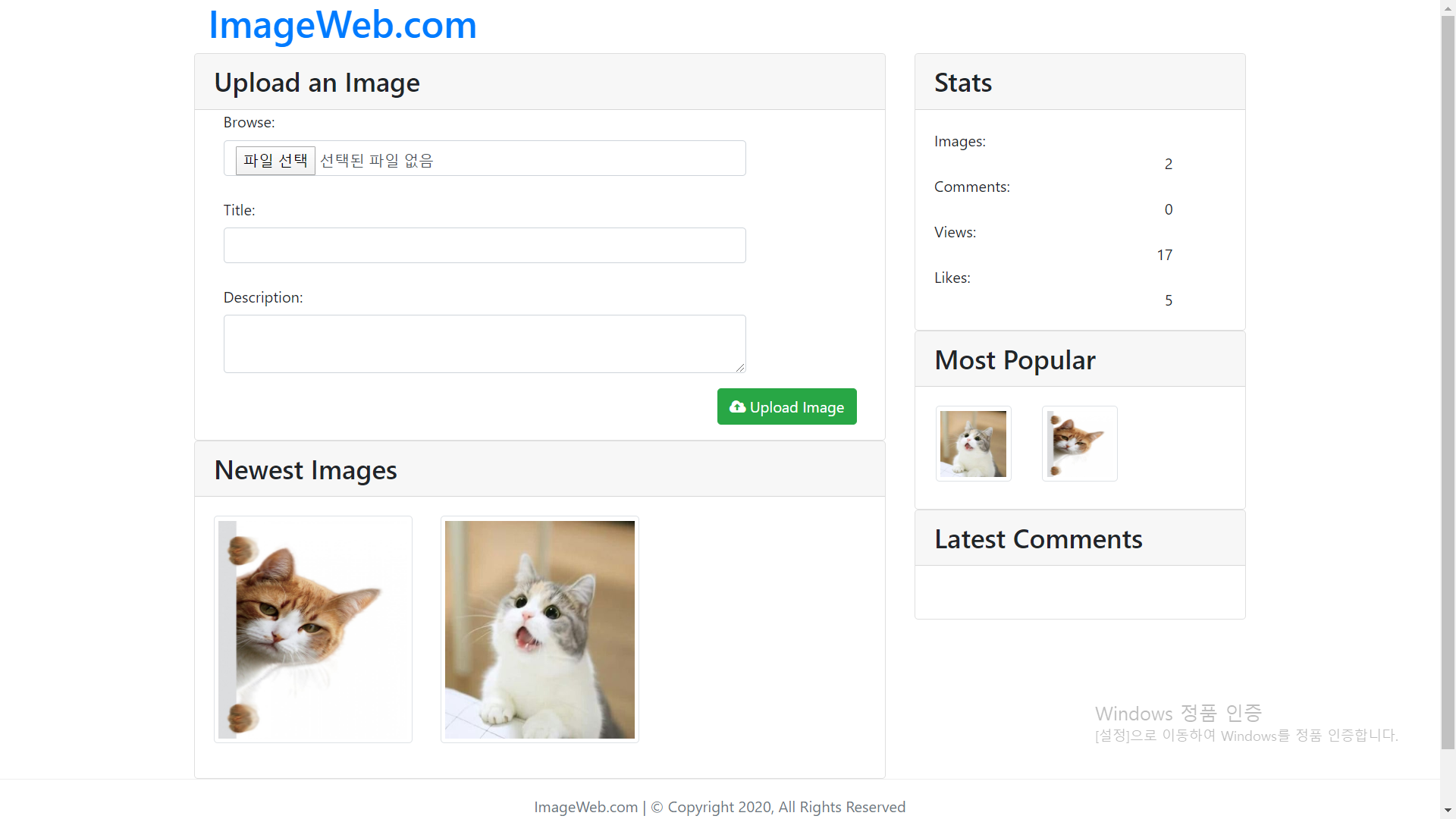Click the 파일 선택 file chooser button
Viewport: 1456px width, 819px height.
[275, 161]
